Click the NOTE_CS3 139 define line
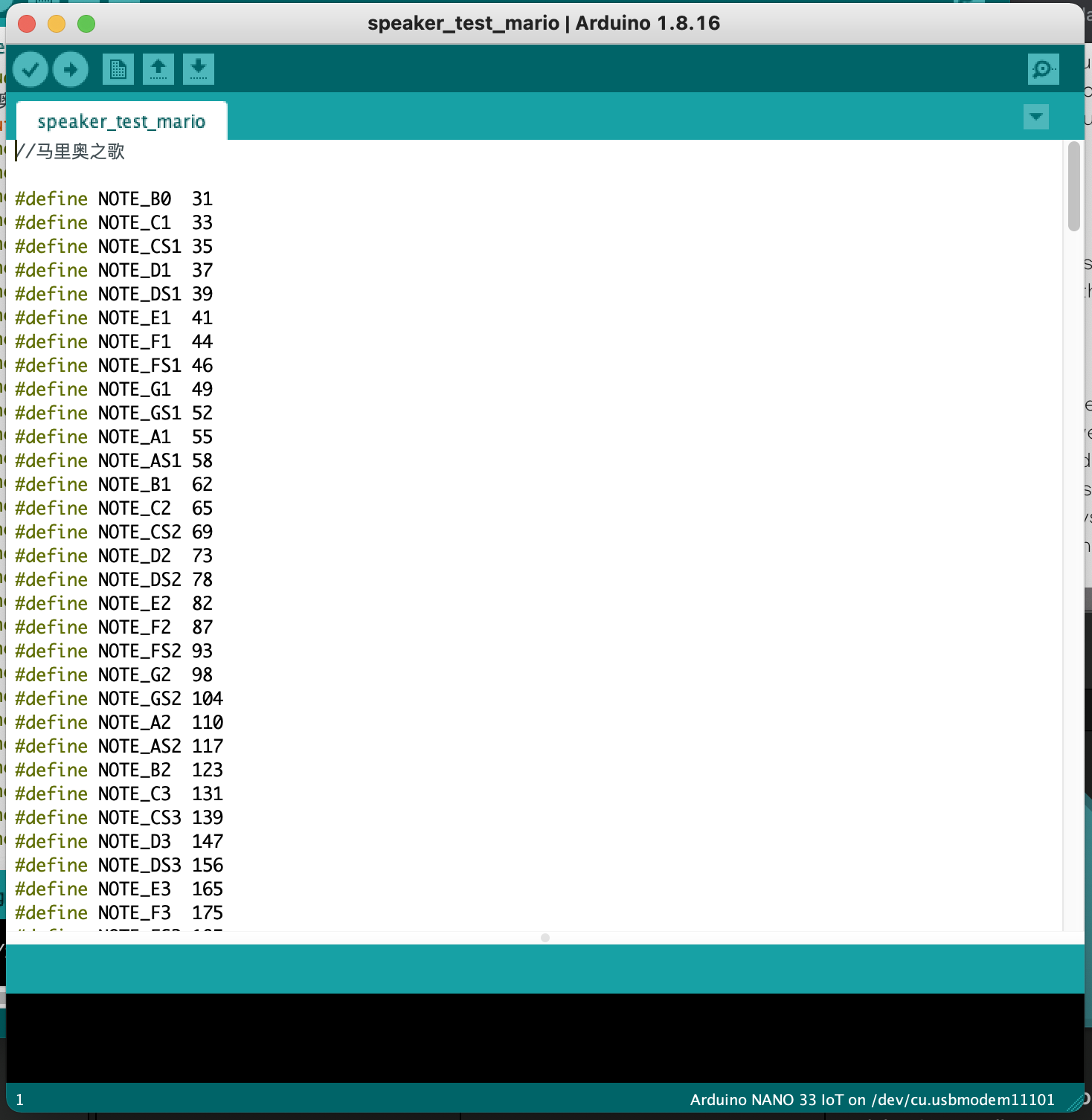1092x1120 pixels. point(119,817)
